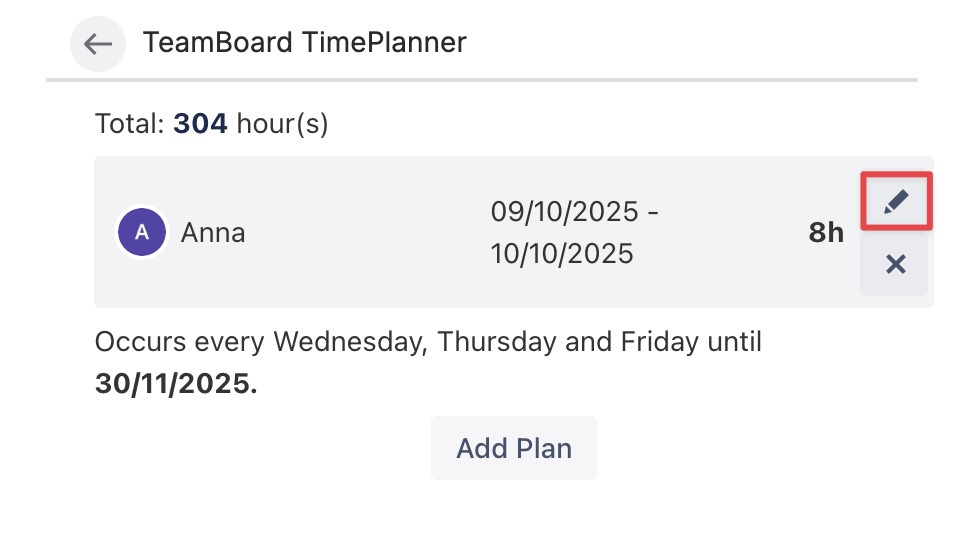Image resolution: width=968 pixels, height=544 pixels.
Task: Click the dash between the plan dates
Action: [652, 212]
